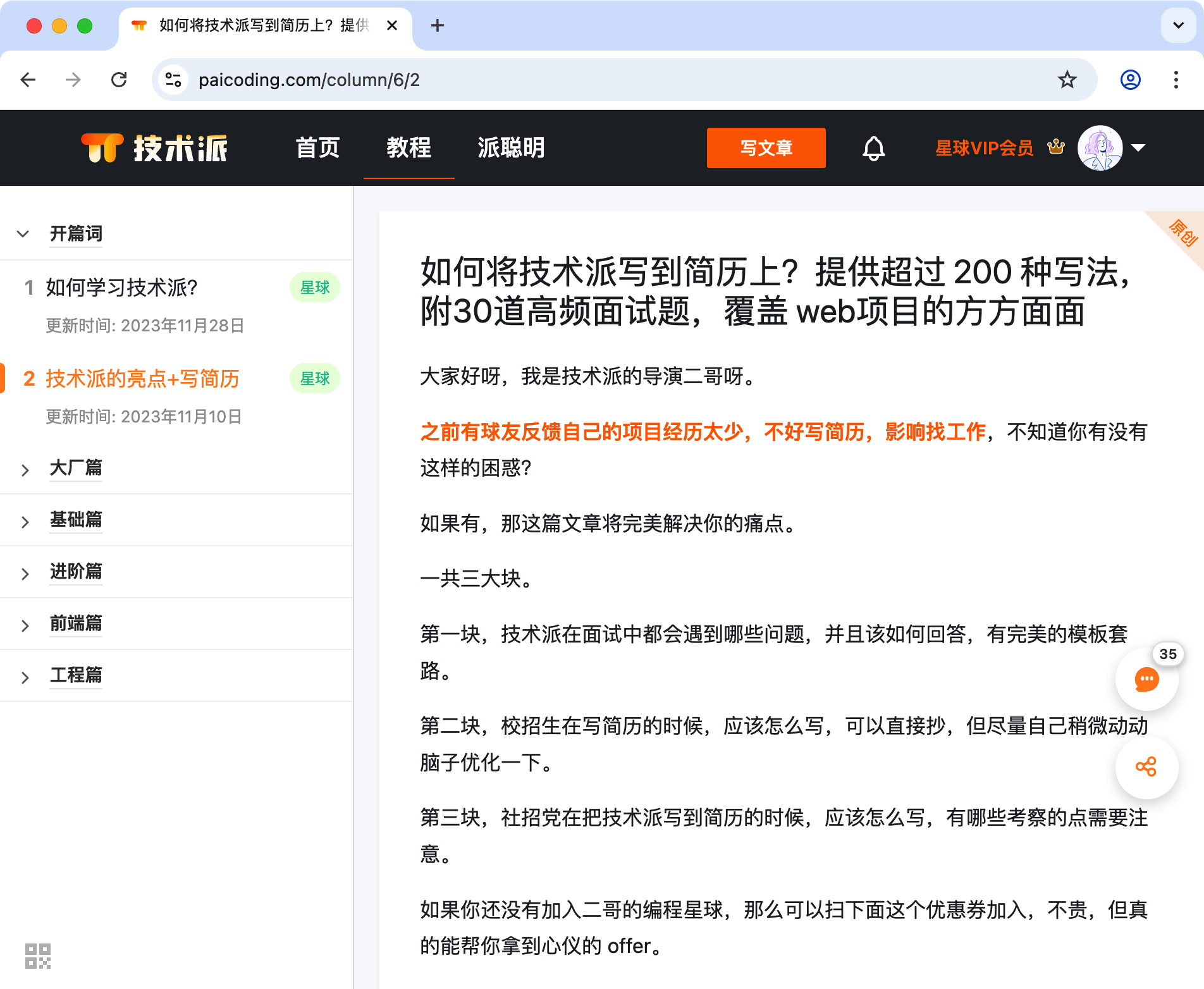Open a new browser tab
The height and width of the screenshot is (989, 1204).
coord(437,25)
